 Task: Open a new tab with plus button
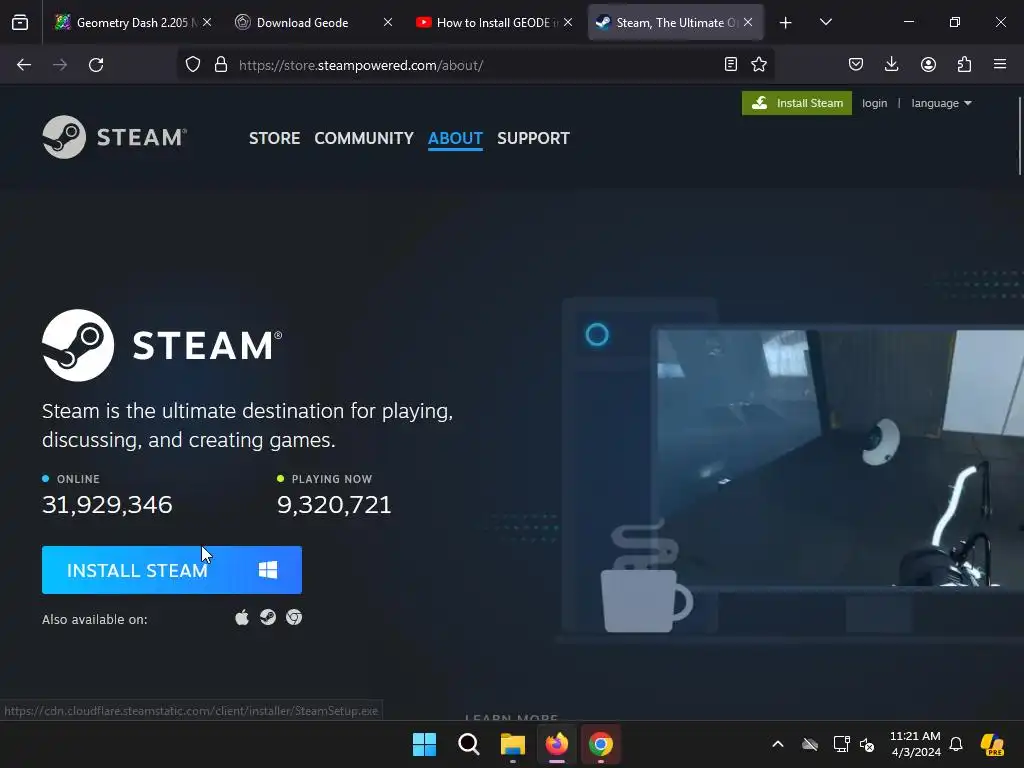(786, 23)
